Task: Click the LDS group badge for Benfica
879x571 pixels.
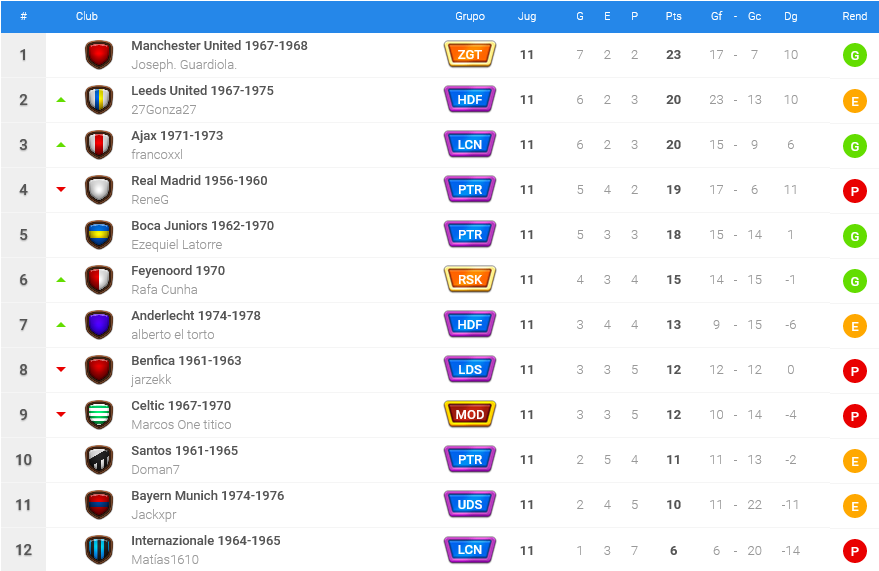Action: [470, 369]
